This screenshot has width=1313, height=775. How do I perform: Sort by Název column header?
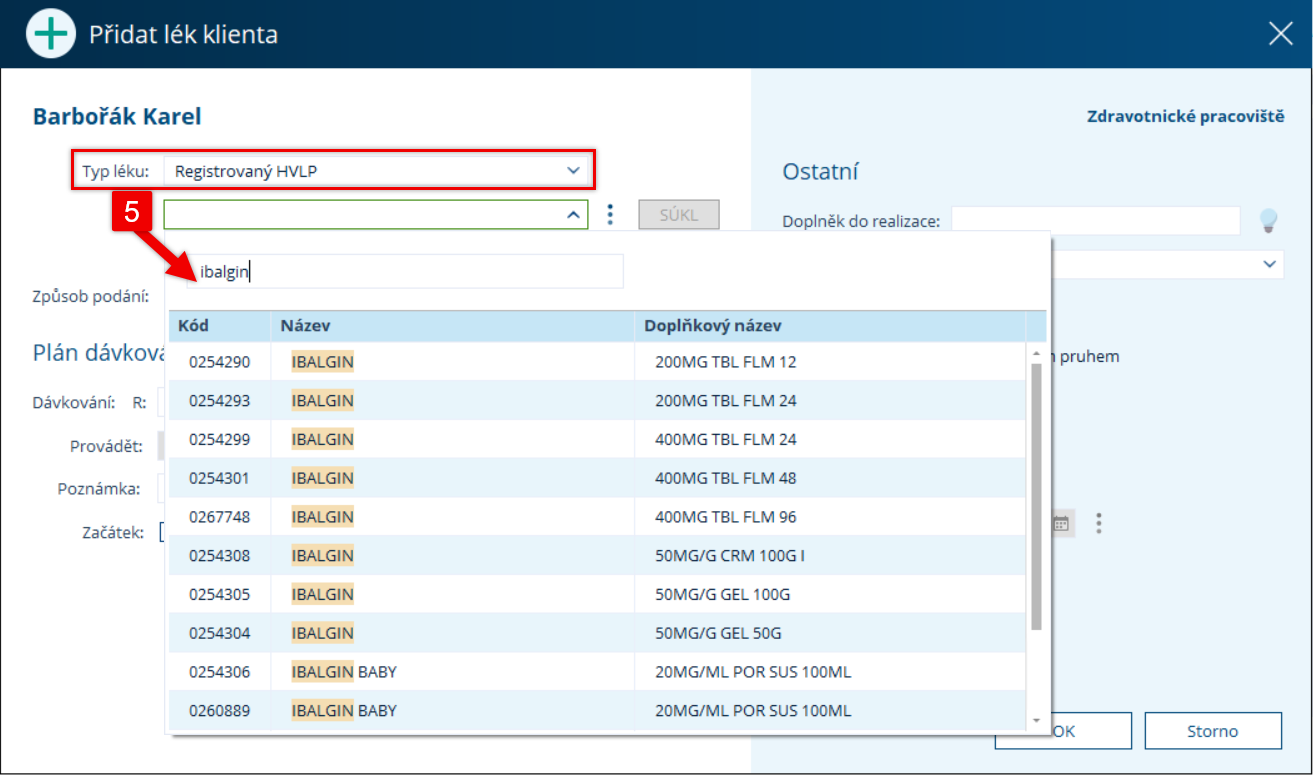453,326
